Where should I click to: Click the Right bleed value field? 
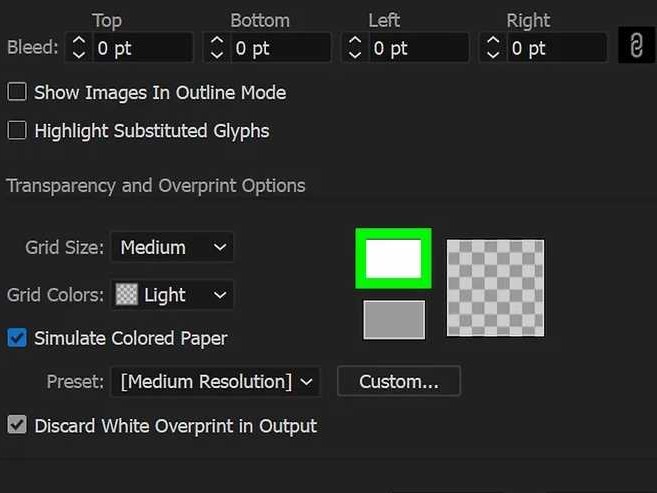pos(555,48)
